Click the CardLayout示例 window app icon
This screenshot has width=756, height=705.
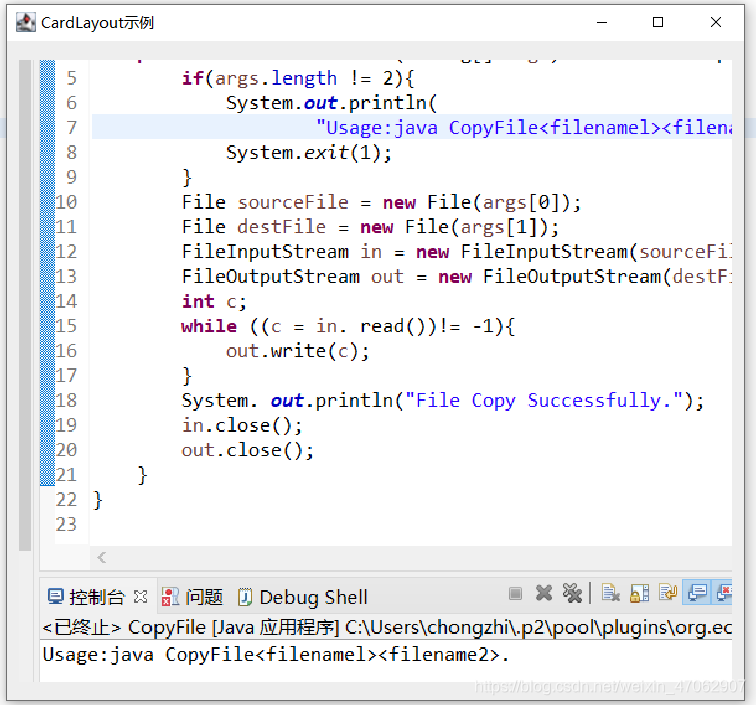26,23
